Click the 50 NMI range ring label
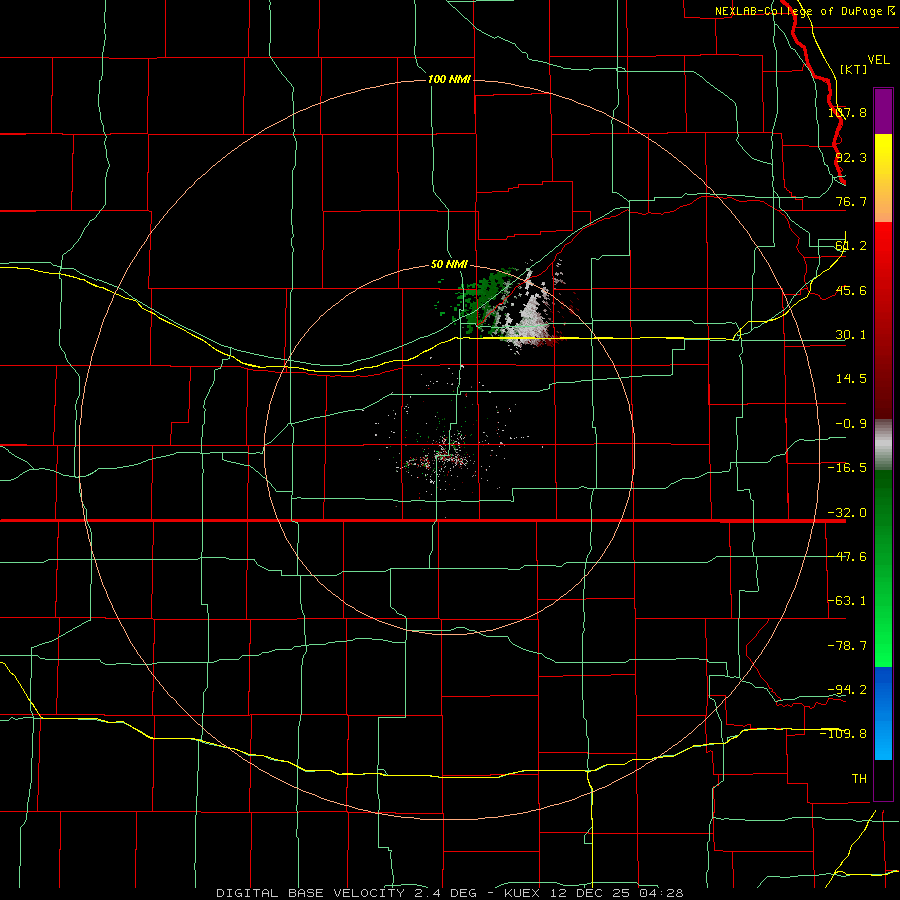The height and width of the screenshot is (900, 900). click(449, 265)
